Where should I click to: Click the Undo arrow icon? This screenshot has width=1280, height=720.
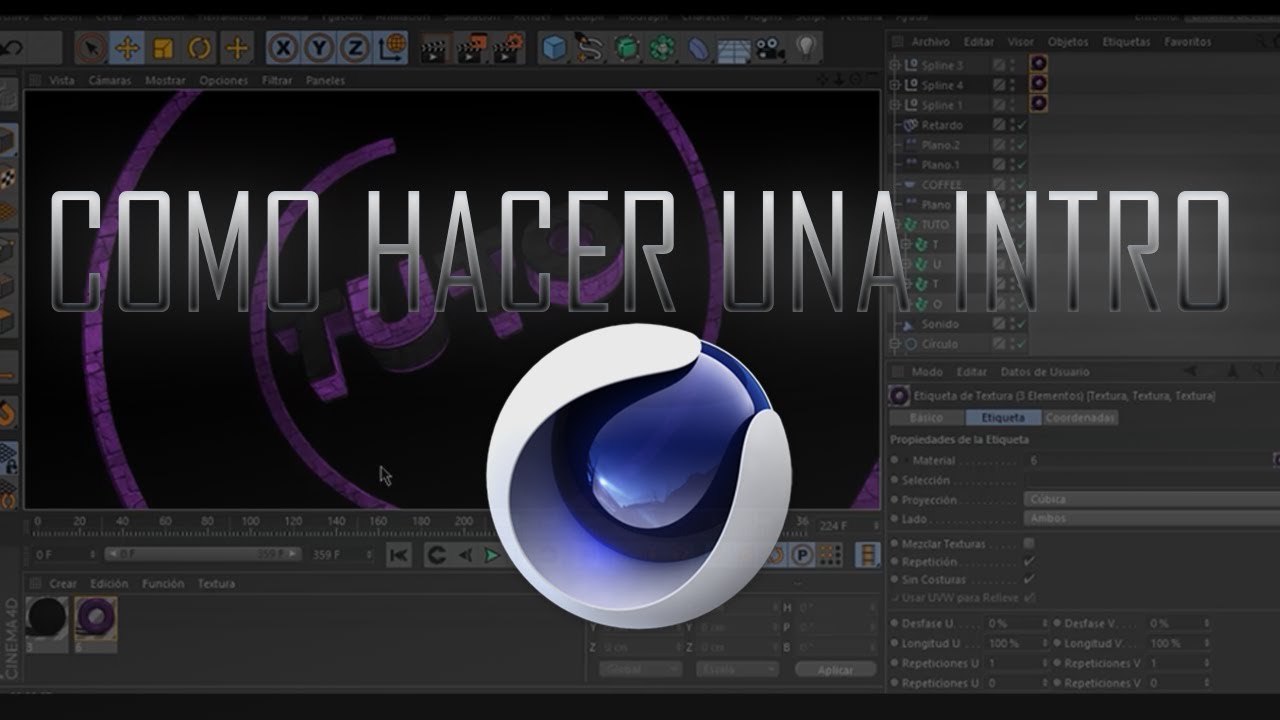click(x=12, y=47)
